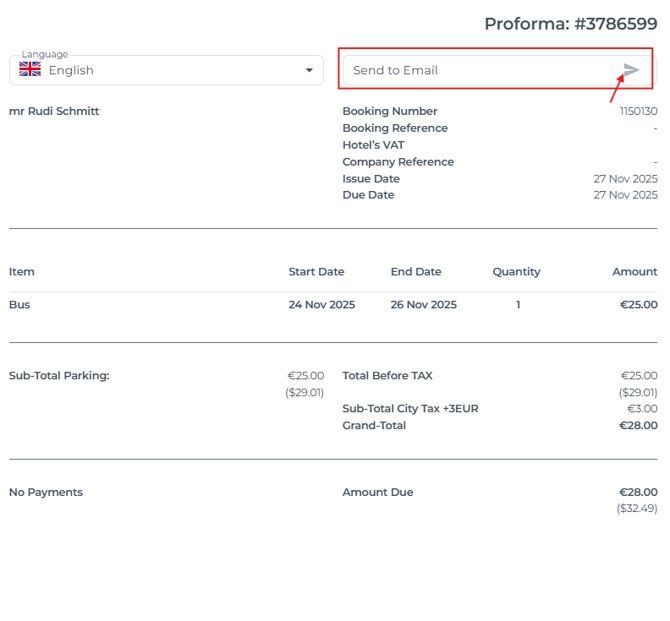Click the Issue Date value
Screen dimensions: 670x621
[x=625, y=179]
